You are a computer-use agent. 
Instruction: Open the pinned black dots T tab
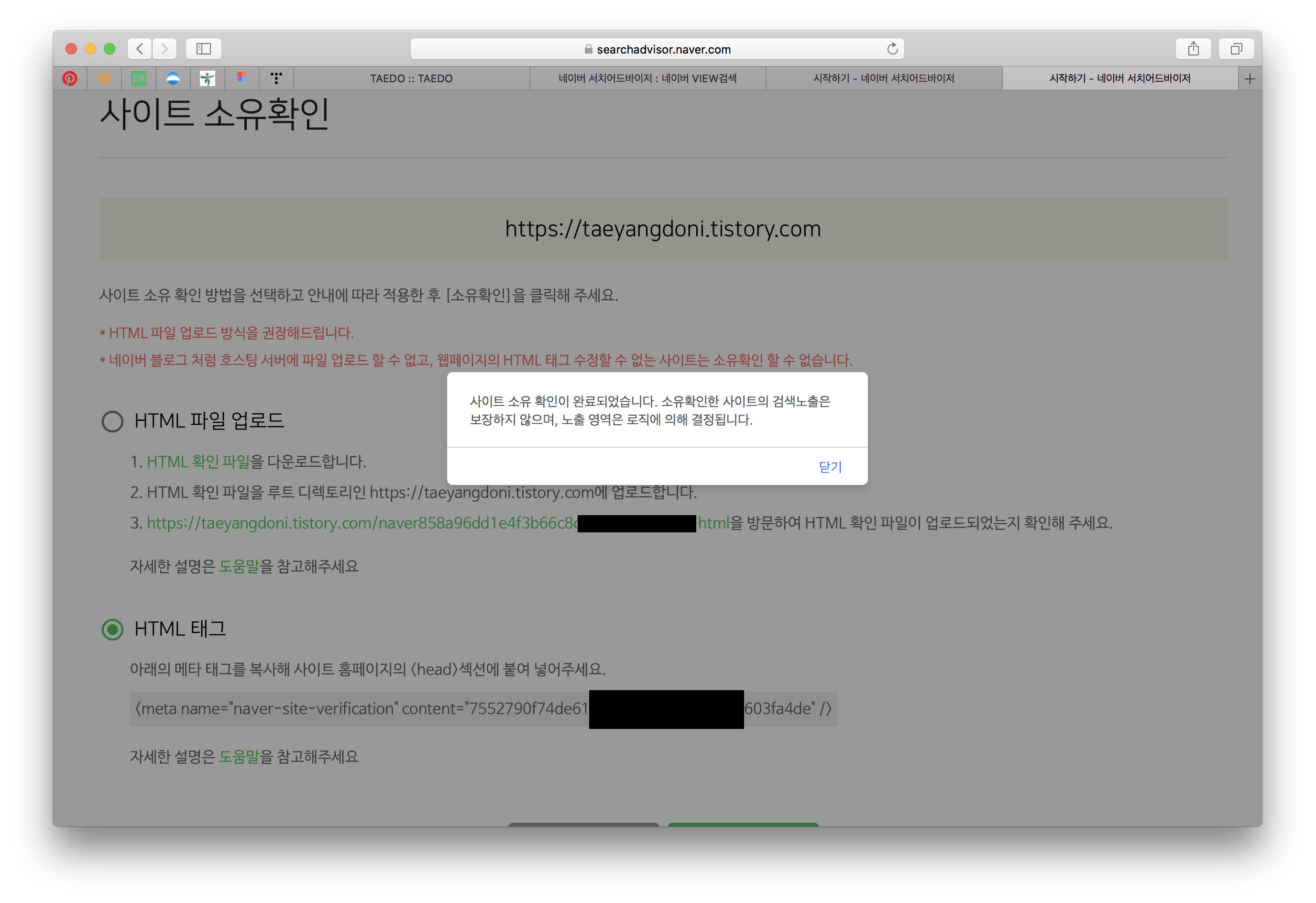click(276, 78)
